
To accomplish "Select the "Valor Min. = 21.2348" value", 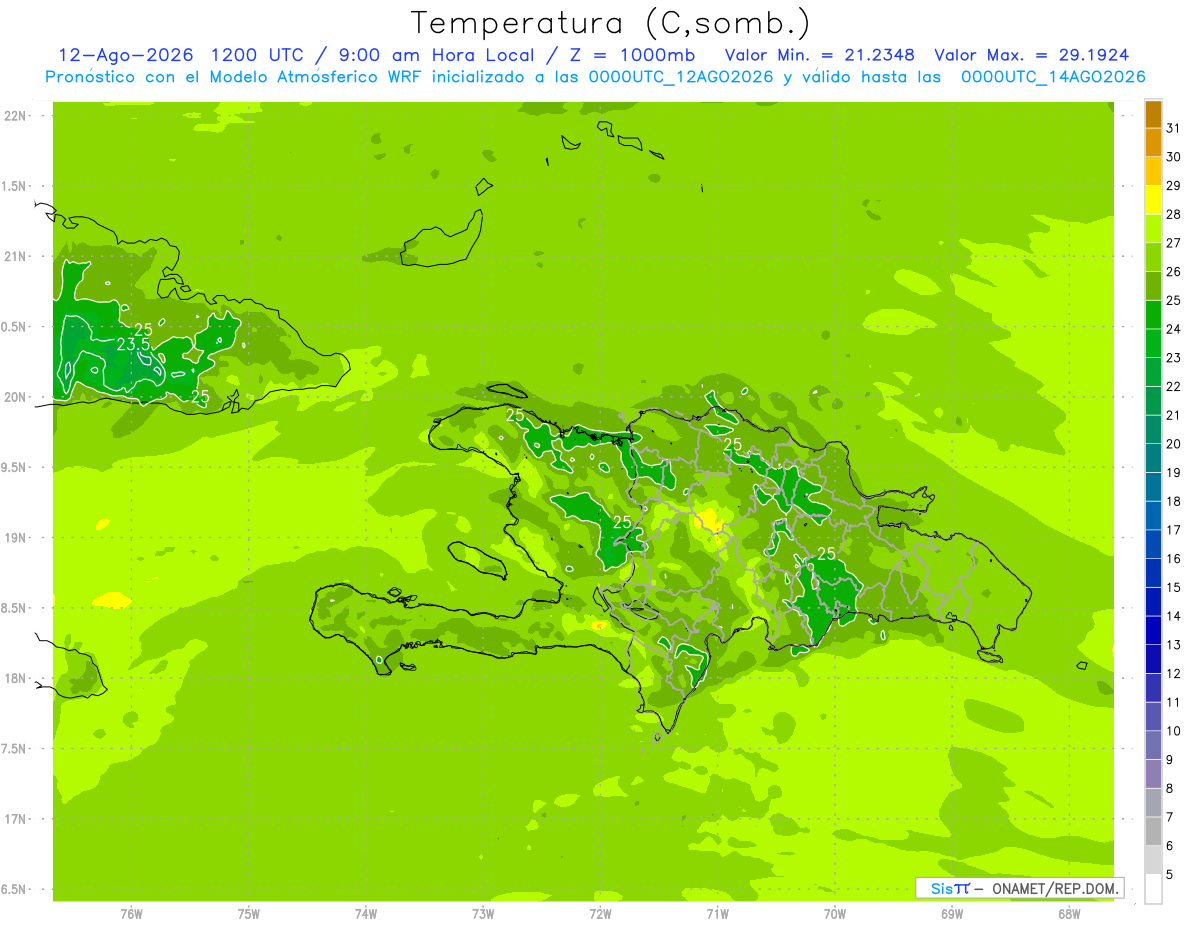I will pyautogui.click(x=820, y=55).
